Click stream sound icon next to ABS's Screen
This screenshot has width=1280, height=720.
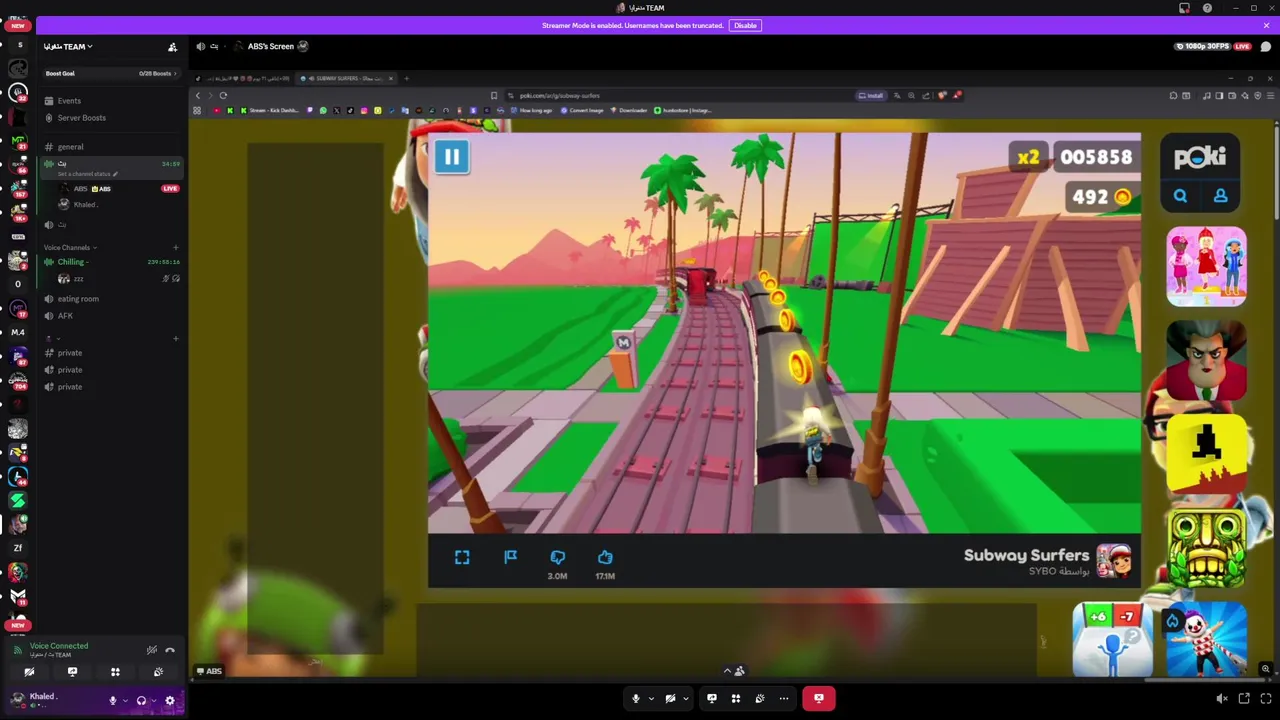(200, 46)
